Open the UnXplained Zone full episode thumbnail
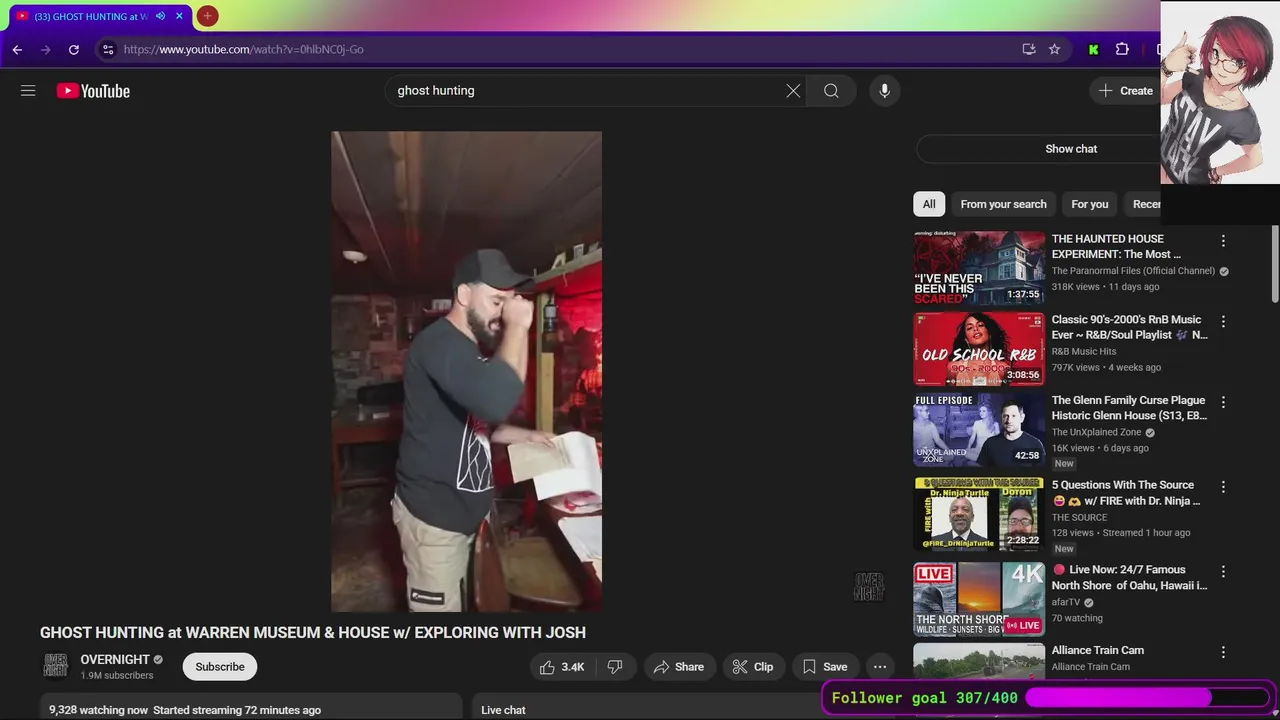The image size is (1280, 720). 979,430
